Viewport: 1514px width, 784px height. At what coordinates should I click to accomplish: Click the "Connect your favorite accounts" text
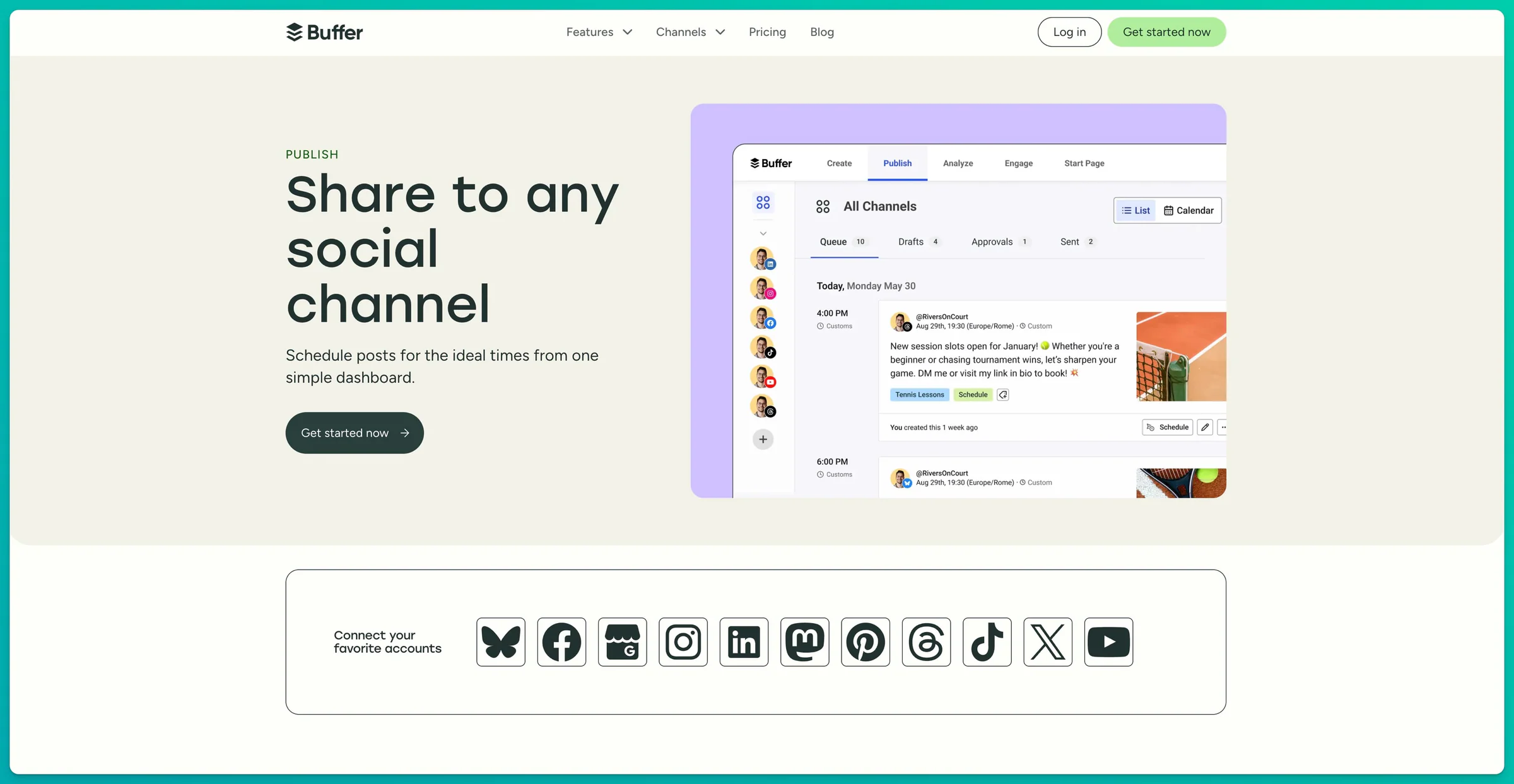tap(387, 642)
